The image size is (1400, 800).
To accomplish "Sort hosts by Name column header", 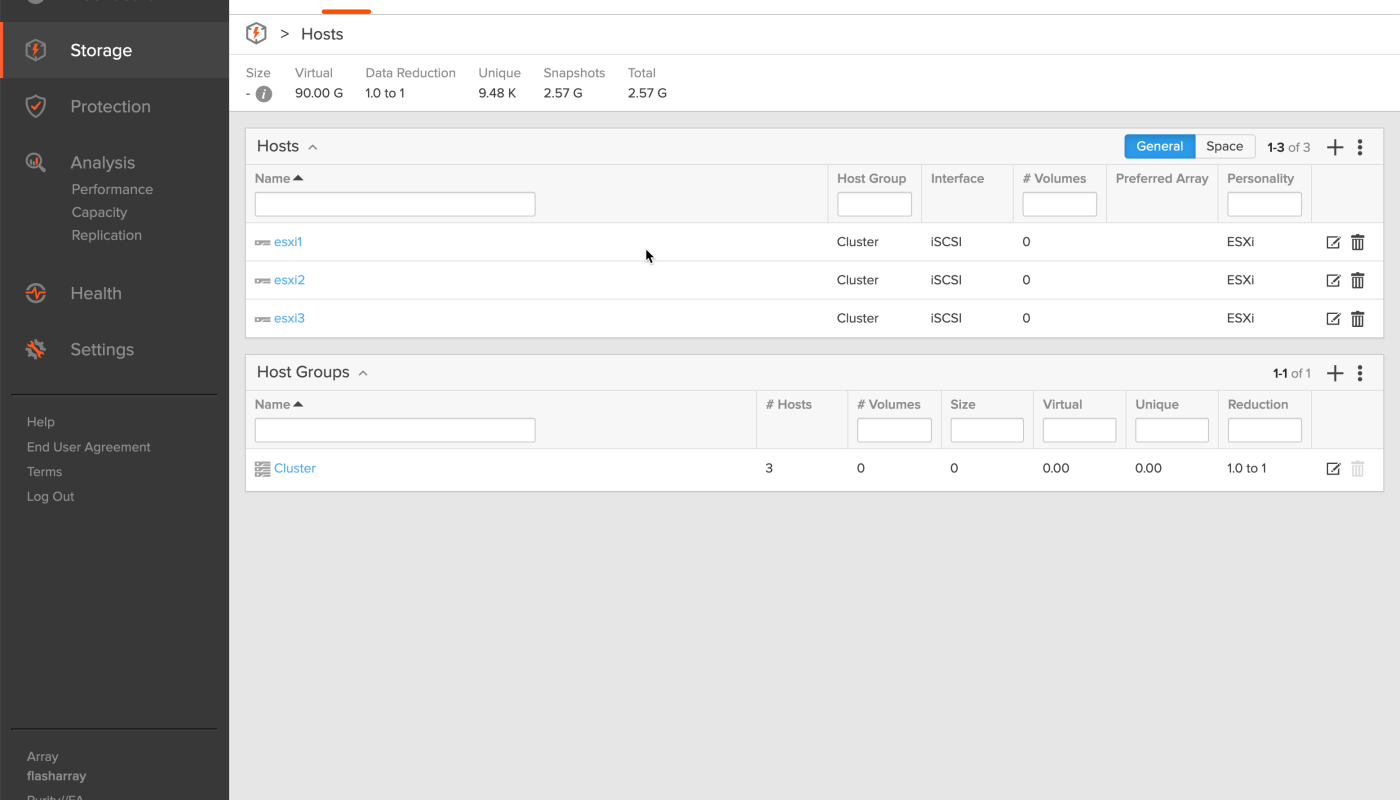I will click(x=272, y=178).
